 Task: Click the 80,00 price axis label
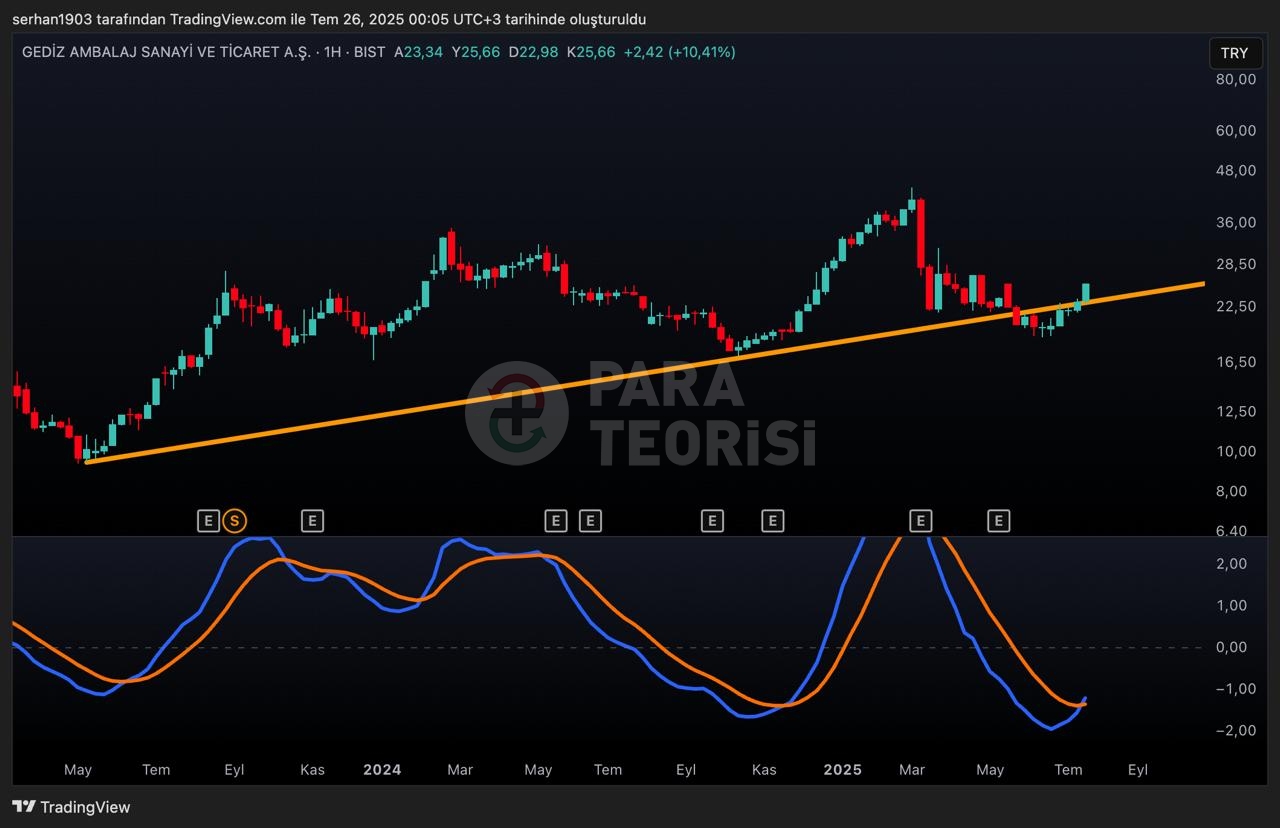point(1236,80)
